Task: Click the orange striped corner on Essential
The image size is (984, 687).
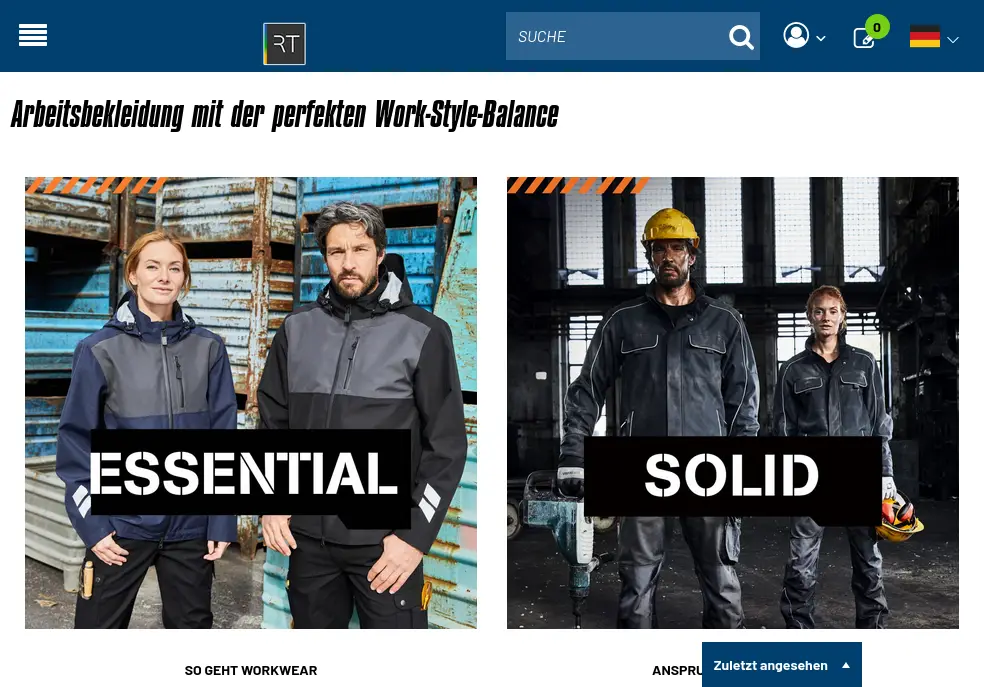Action: pos(96,185)
